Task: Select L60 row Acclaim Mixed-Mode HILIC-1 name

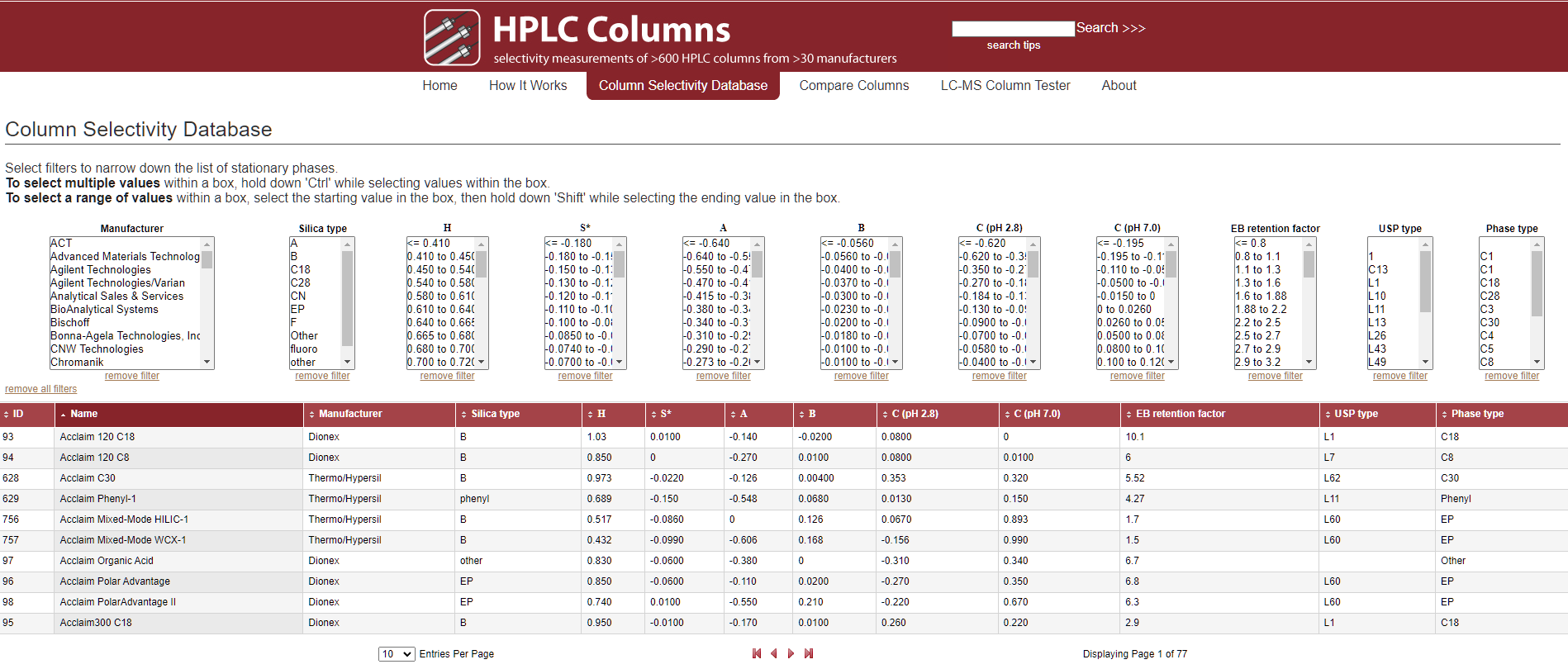Action: (124, 520)
